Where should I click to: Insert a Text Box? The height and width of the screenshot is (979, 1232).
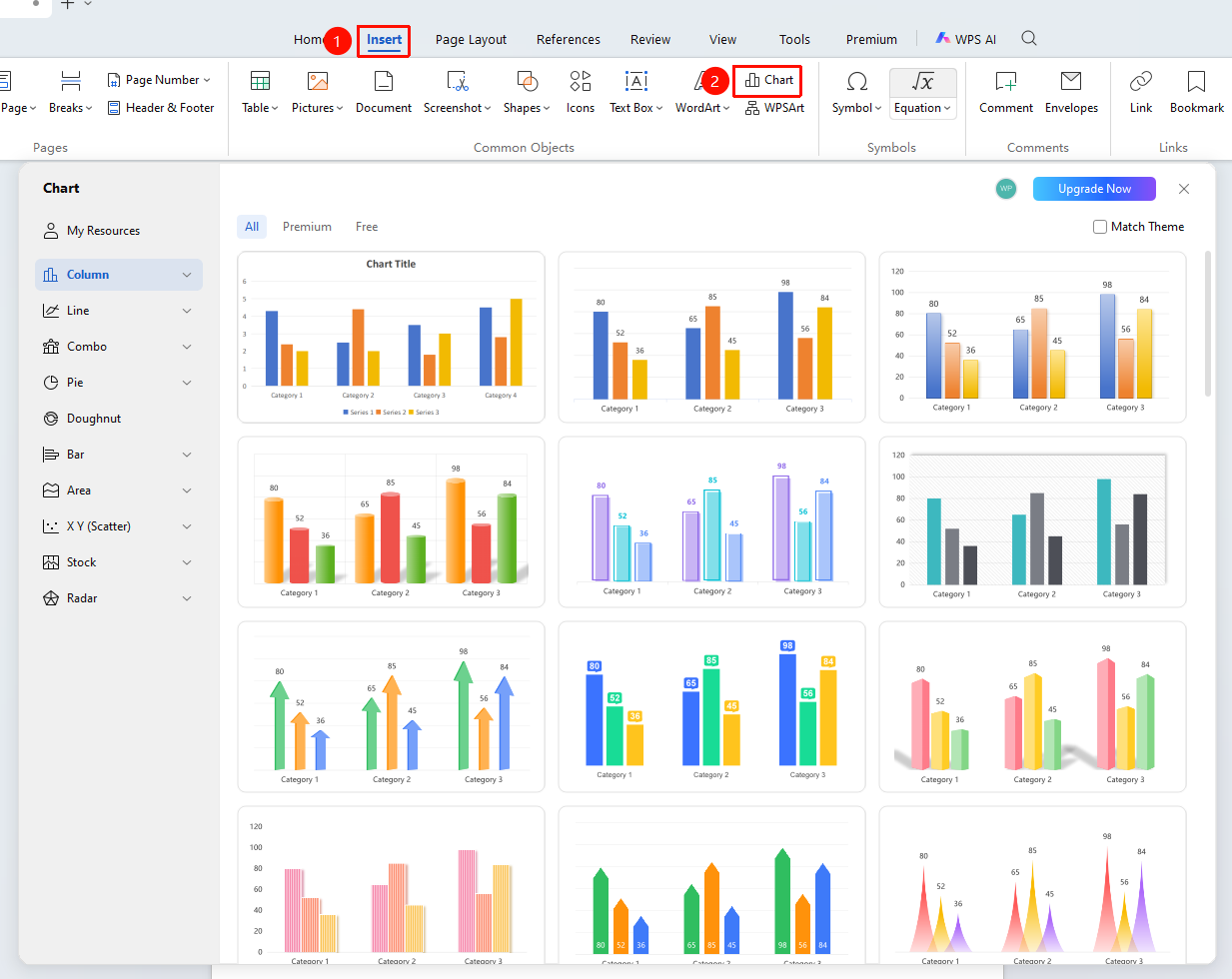[636, 92]
